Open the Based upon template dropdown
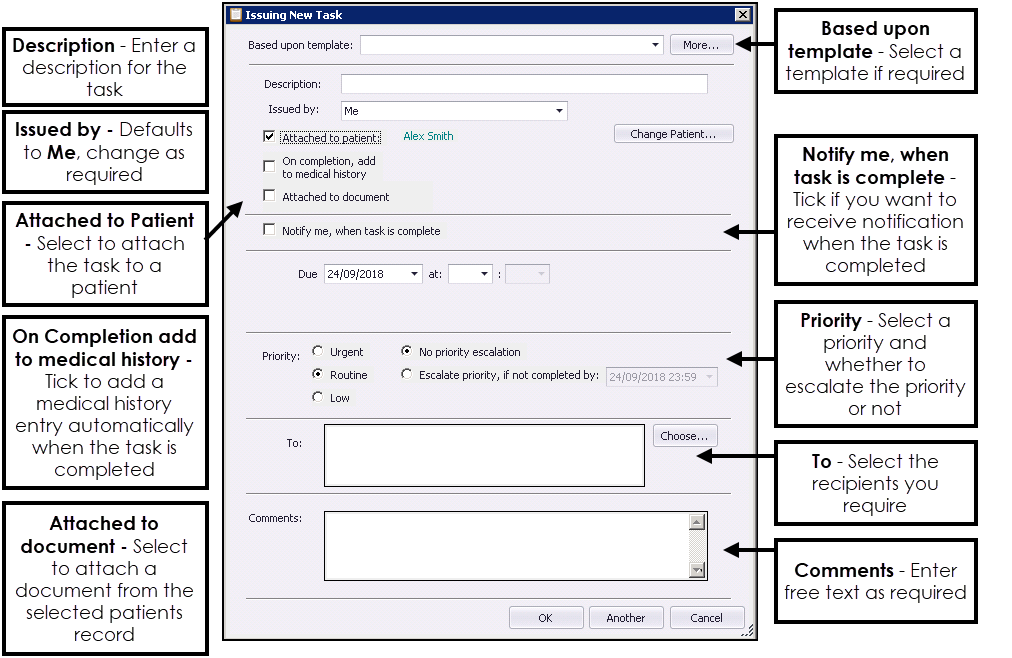This screenshot has height=658, width=1012. tap(655, 45)
